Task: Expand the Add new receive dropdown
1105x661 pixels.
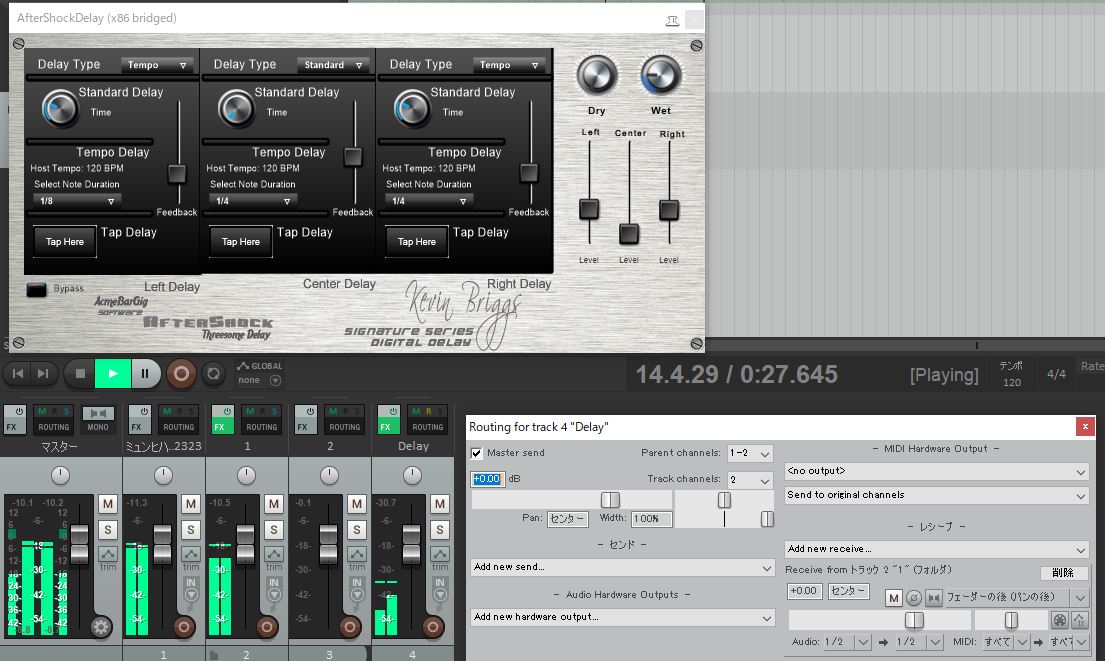Action: pyautogui.click(x=937, y=549)
